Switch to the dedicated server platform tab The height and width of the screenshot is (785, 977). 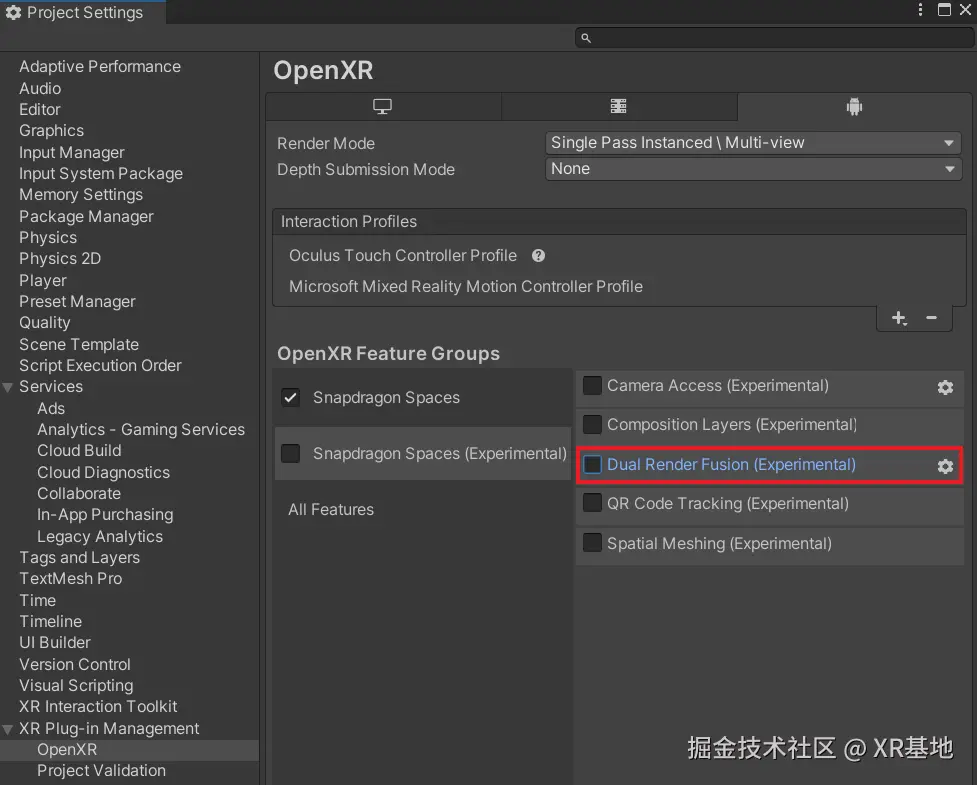pos(618,107)
